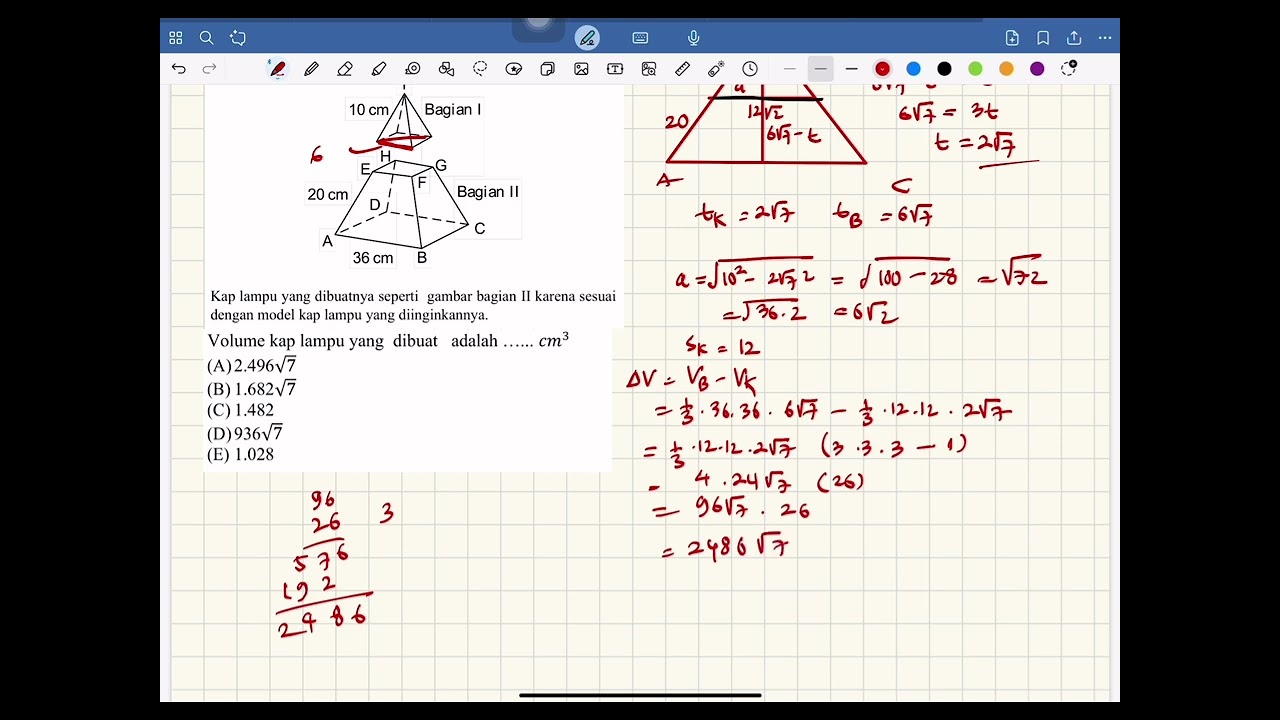1280x720 pixels.
Task: Pick the purple pen color
Action: pos(1037,69)
